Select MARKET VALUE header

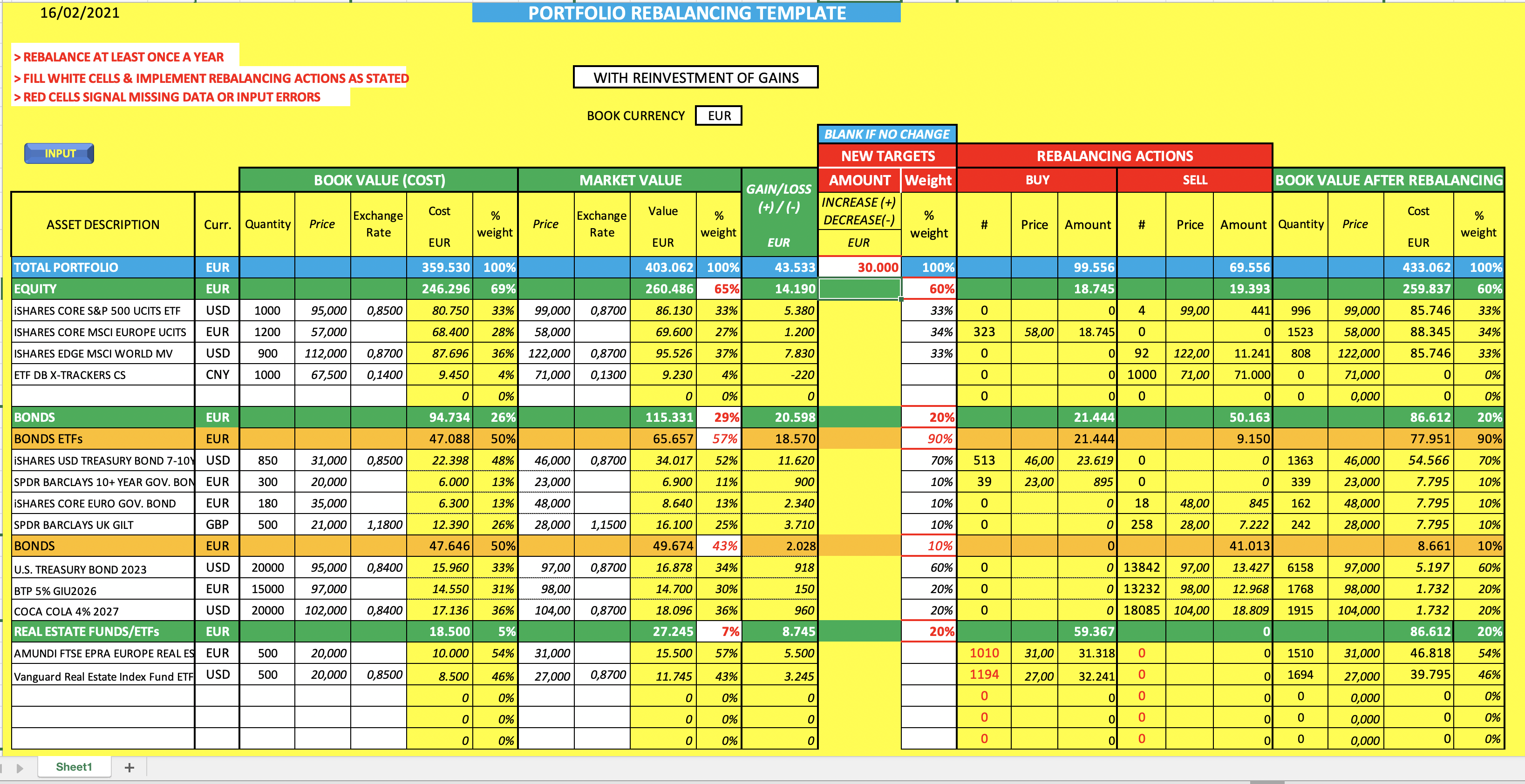pyautogui.click(x=631, y=180)
